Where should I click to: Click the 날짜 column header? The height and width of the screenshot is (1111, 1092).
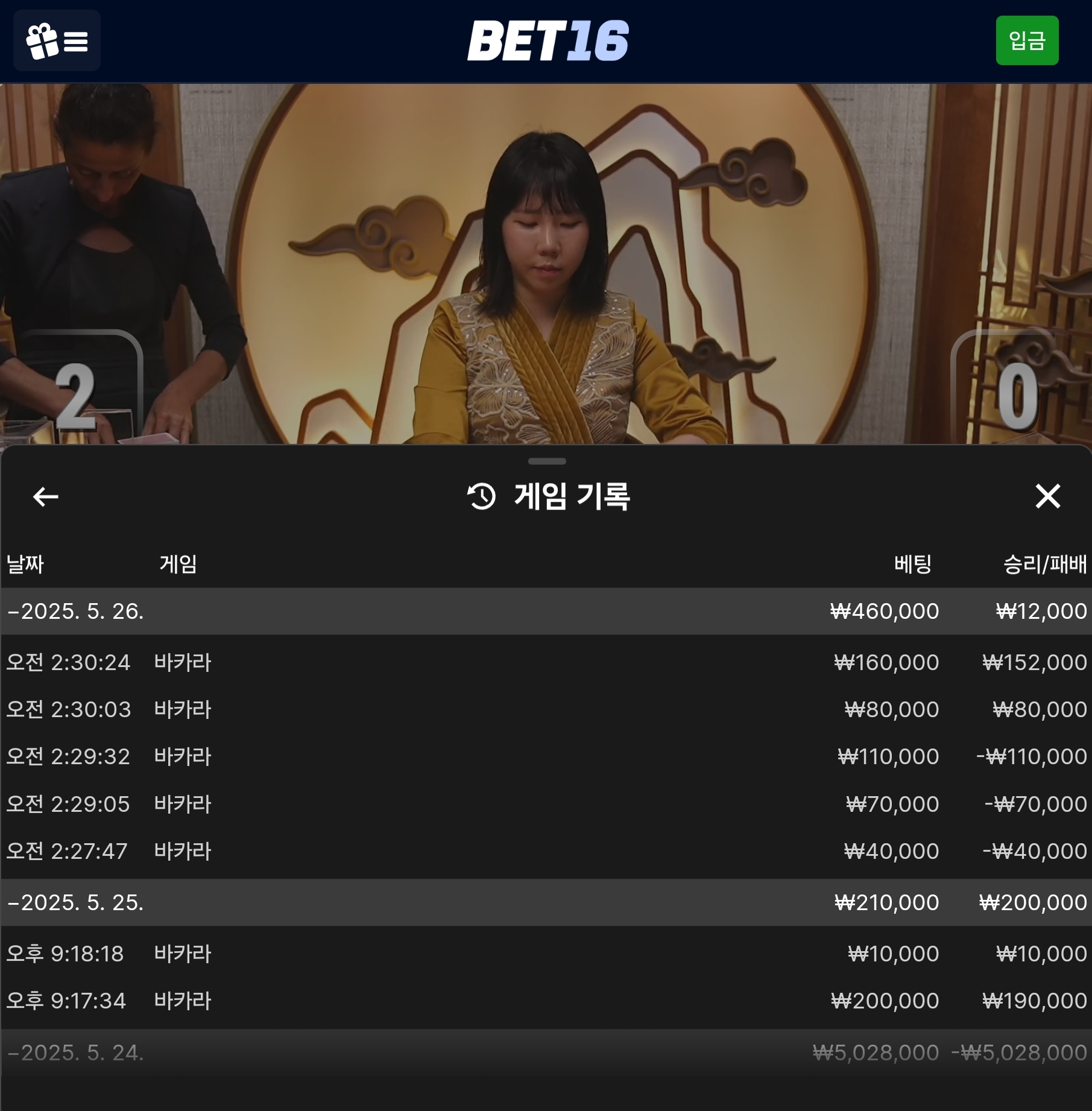[25, 564]
